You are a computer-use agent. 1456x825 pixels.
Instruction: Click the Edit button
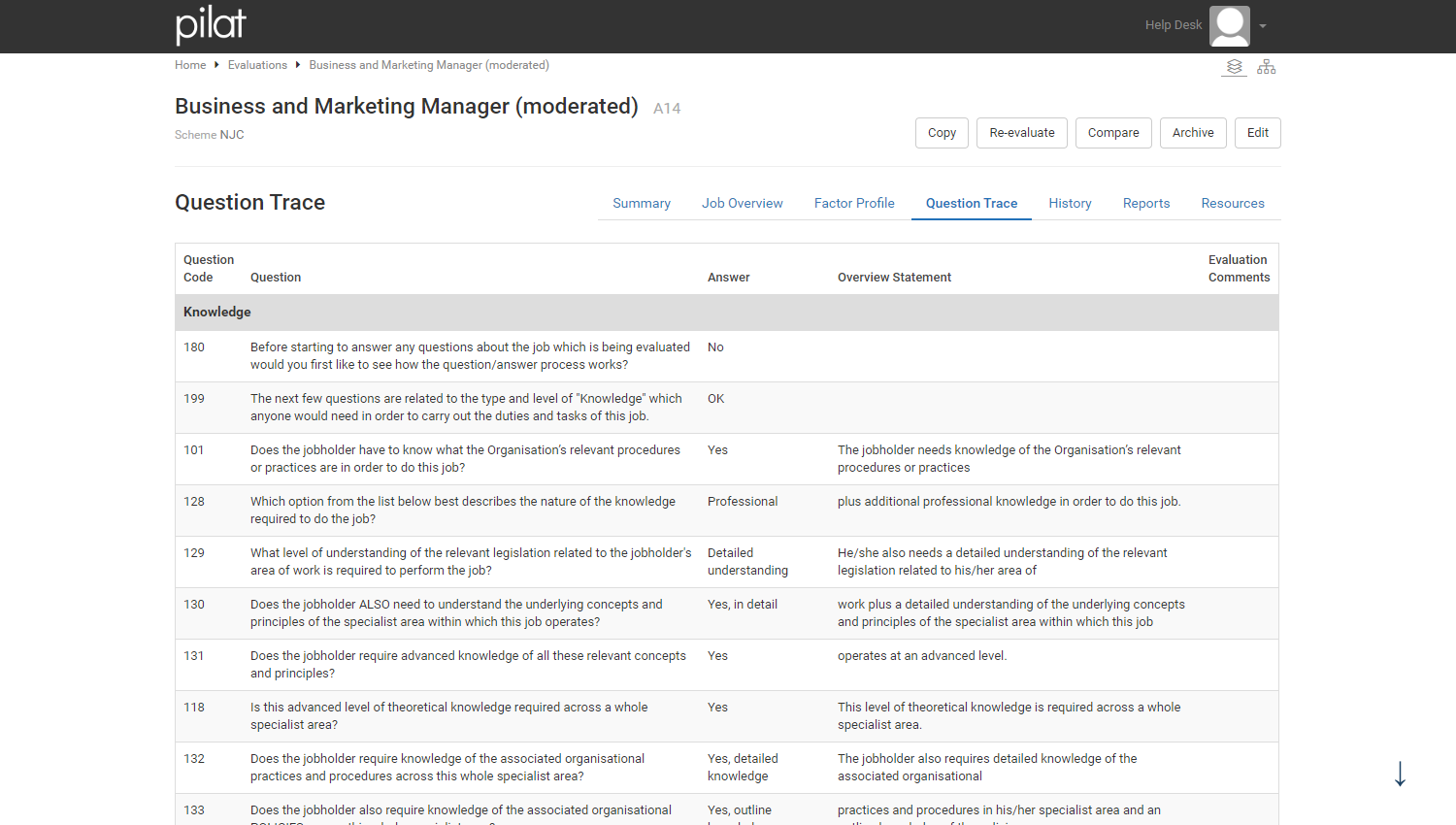(1258, 133)
